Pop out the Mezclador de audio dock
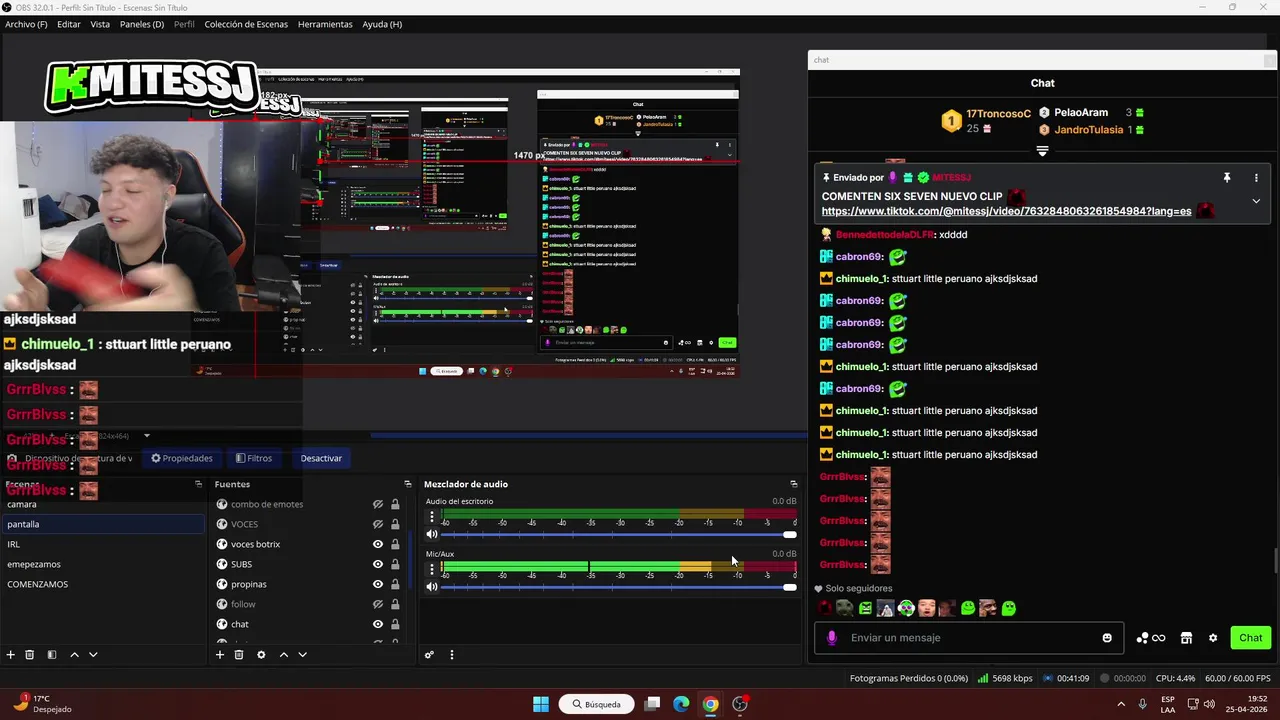The height and width of the screenshot is (720, 1280). click(794, 484)
